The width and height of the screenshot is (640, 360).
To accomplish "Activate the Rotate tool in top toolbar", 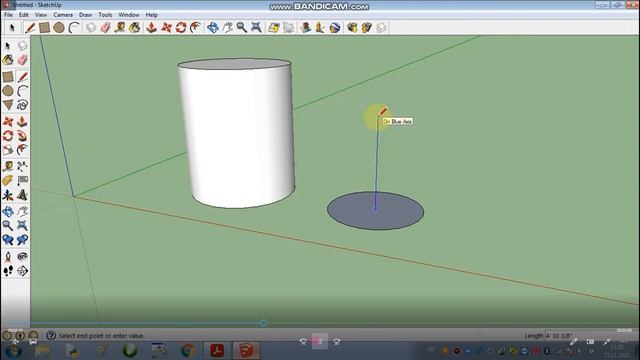I will pyautogui.click(x=181, y=27).
